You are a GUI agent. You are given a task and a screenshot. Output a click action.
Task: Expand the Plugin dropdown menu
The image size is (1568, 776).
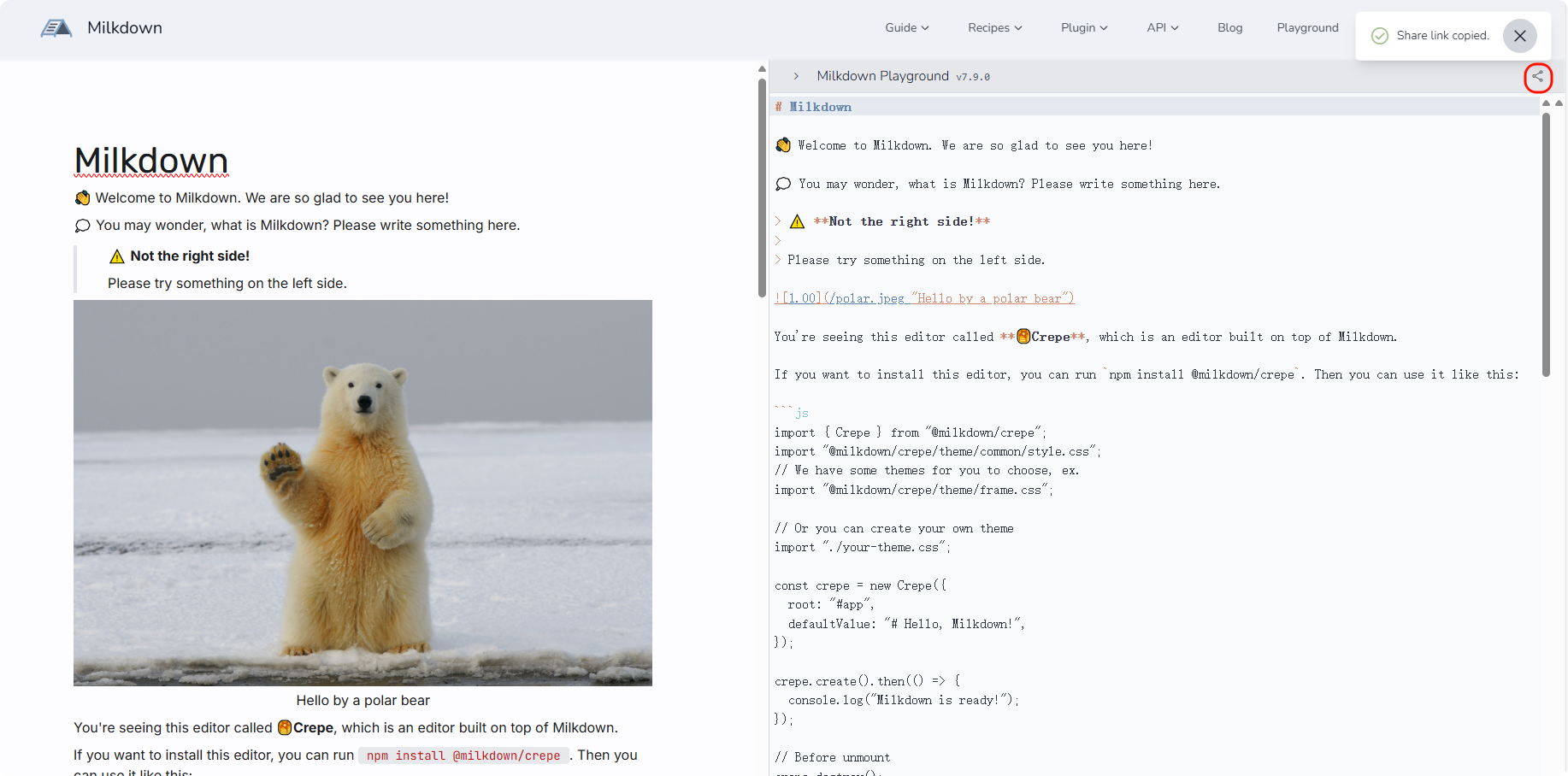(1084, 27)
